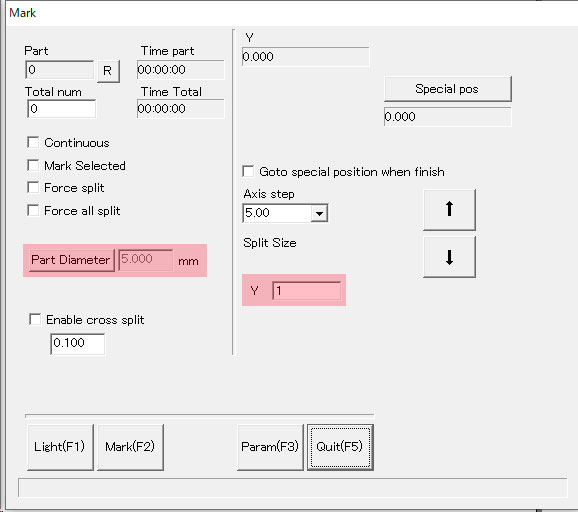Viewport: 578px width, 512px height.
Task: Tick the Mark Selected checkbox
Action: [33, 165]
